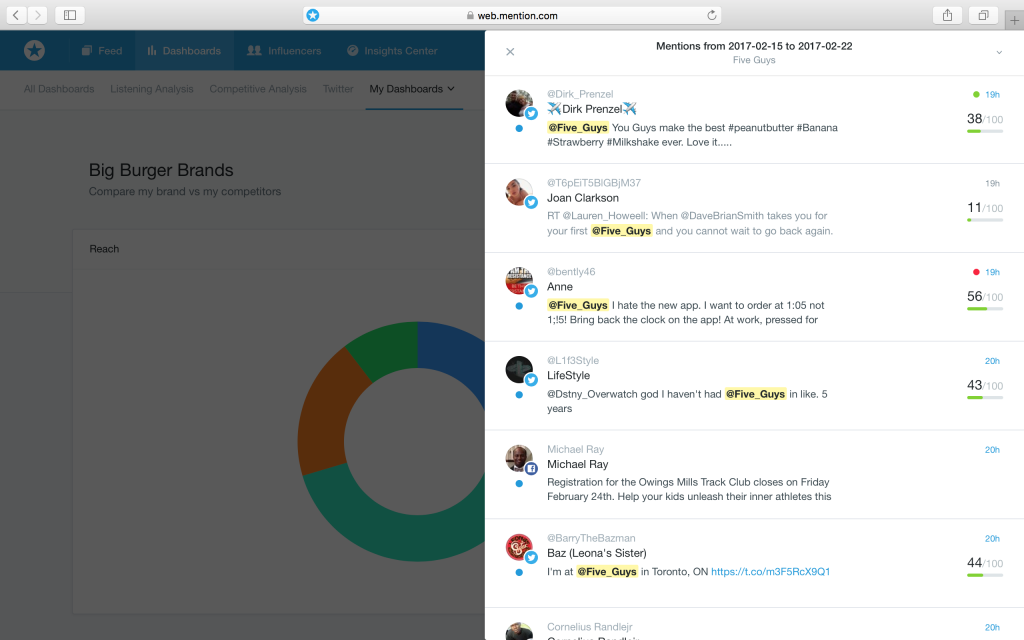1024x640 pixels.
Task: Toggle unread dot under Baz's avatar
Action: pyautogui.click(x=519, y=573)
